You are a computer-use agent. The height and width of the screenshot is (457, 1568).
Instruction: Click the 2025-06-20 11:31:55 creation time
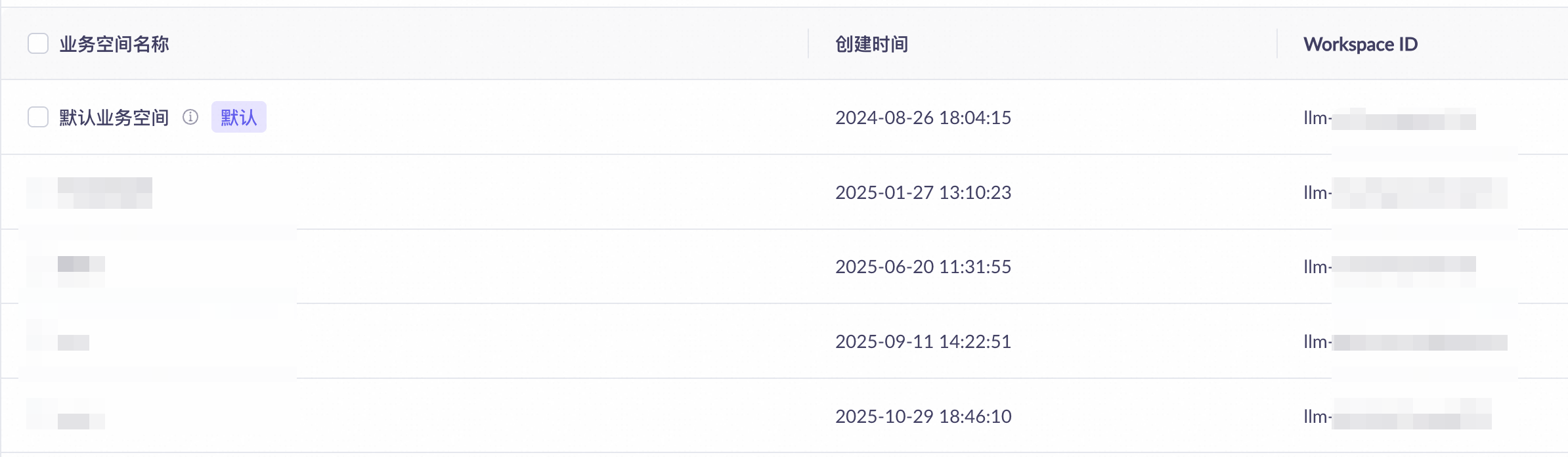click(923, 267)
